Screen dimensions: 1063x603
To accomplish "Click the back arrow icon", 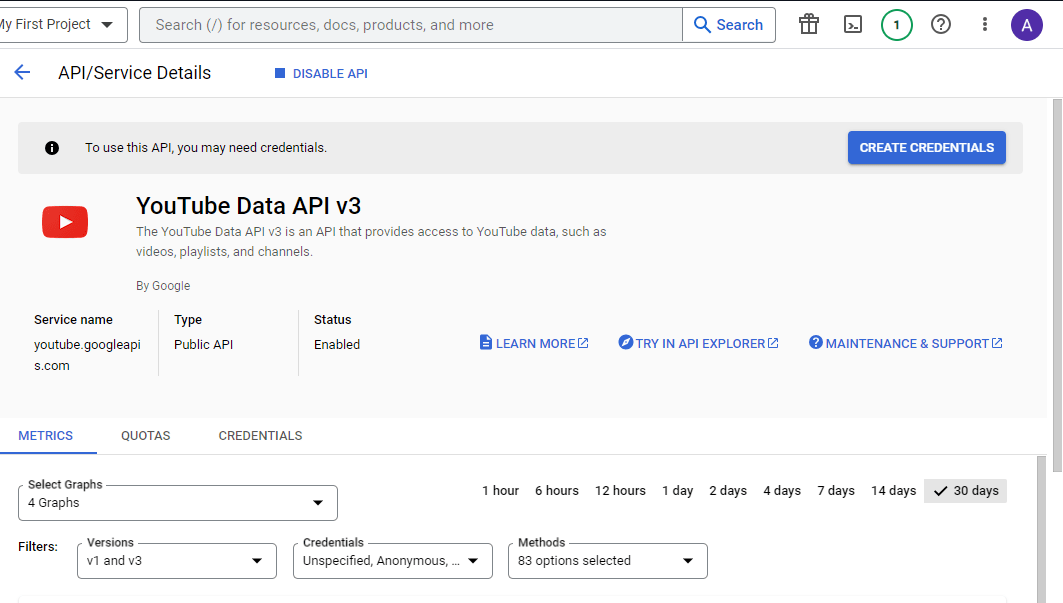I will coord(22,73).
